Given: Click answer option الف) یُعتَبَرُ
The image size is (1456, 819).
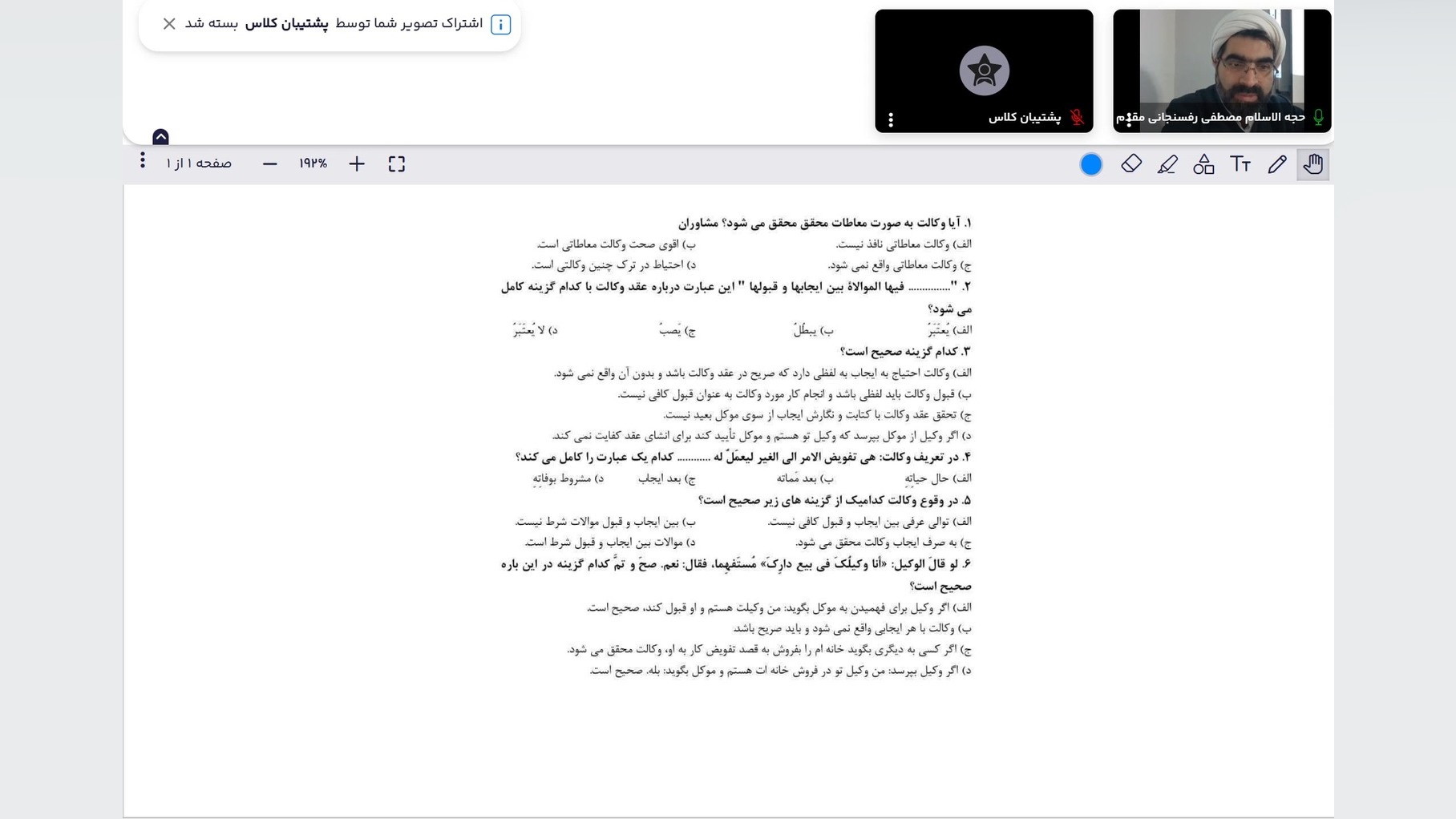Looking at the screenshot, I should pos(949,329).
